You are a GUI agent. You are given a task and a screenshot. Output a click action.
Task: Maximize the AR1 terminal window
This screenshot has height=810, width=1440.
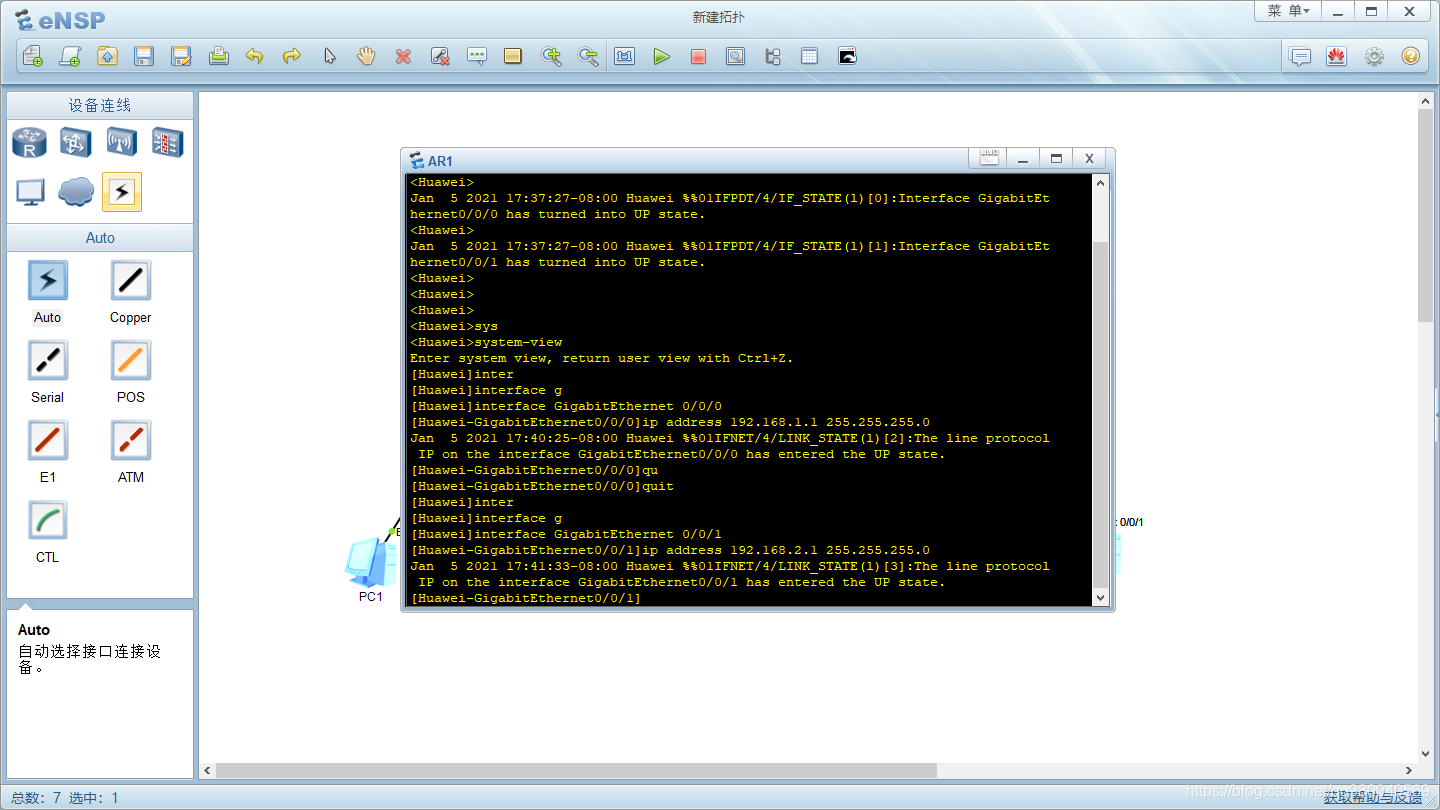coord(1055,158)
